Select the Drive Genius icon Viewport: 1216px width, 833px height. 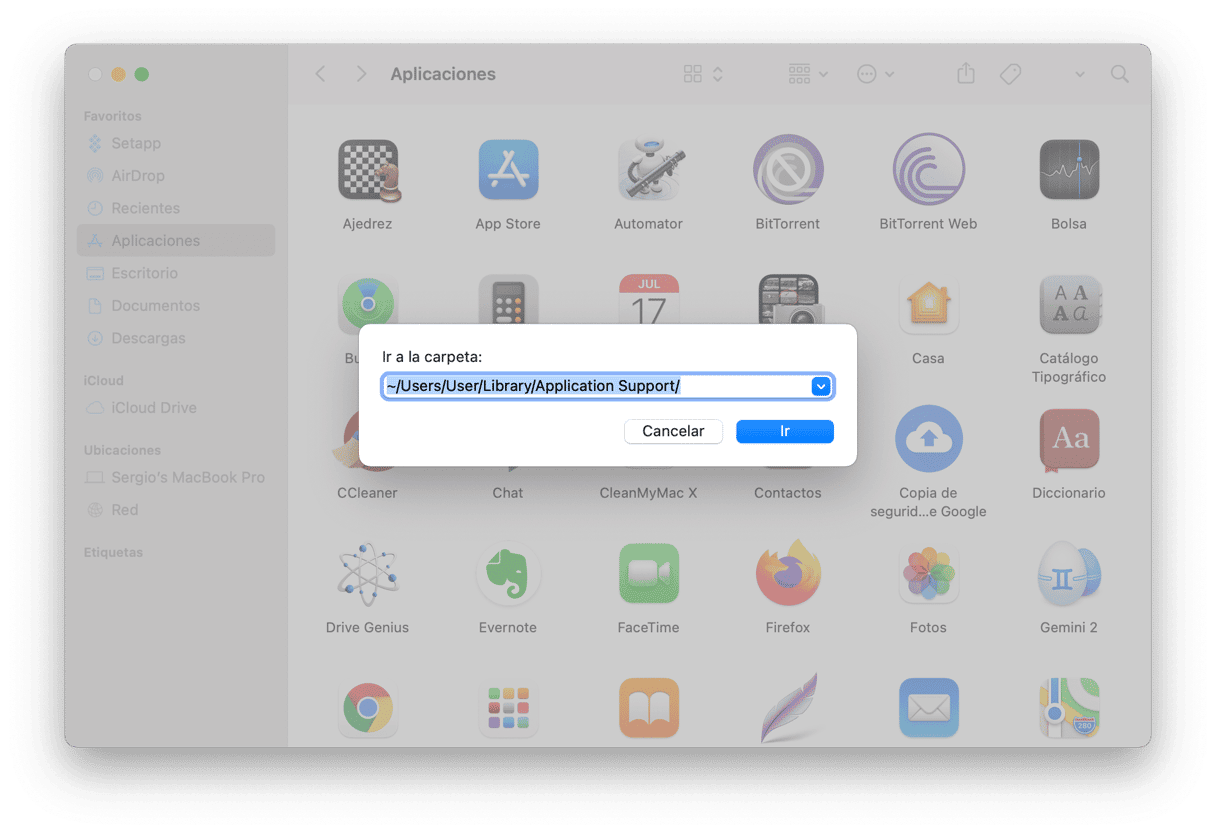coord(368,574)
